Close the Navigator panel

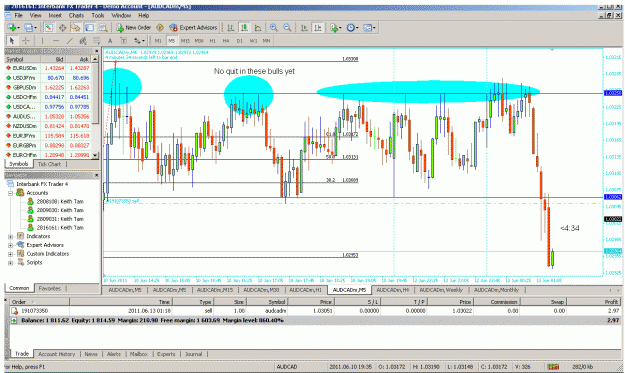point(97,175)
